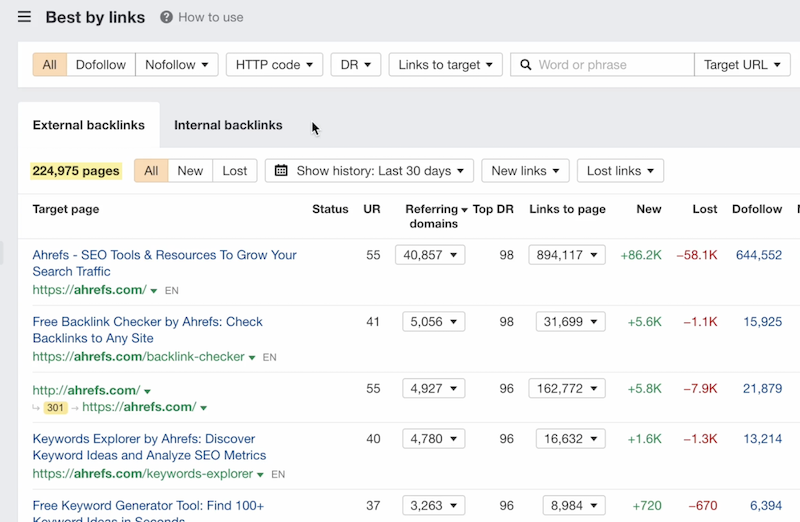Click the search magnifier icon

coord(526,65)
